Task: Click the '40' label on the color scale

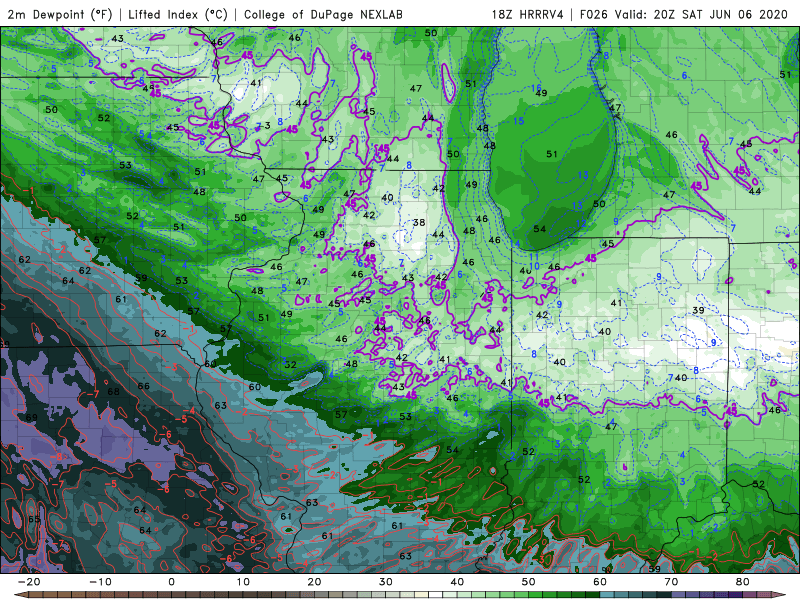Action: (x=457, y=582)
